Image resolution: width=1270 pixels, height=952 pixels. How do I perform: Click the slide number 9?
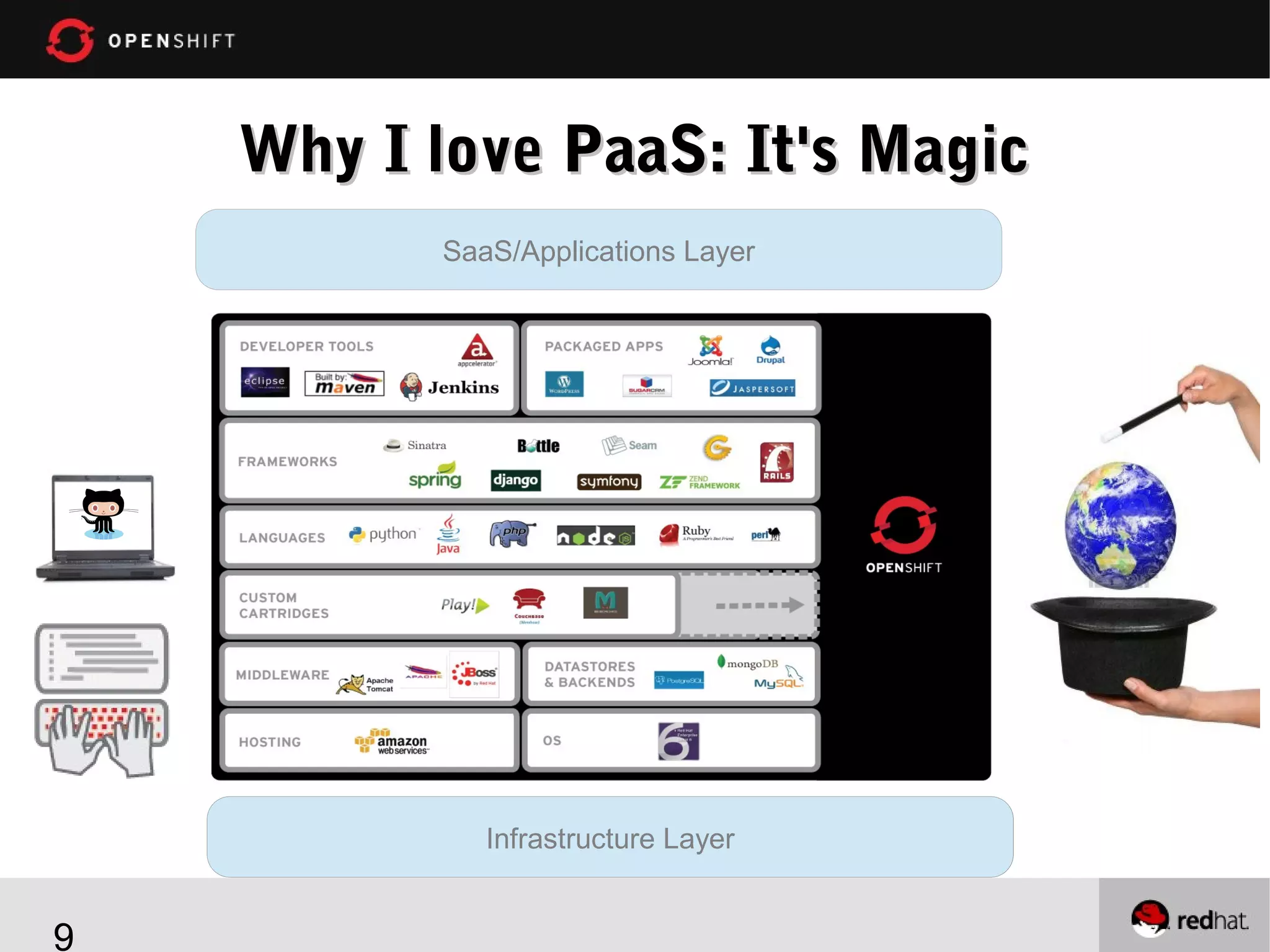click(x=63, y=936)
